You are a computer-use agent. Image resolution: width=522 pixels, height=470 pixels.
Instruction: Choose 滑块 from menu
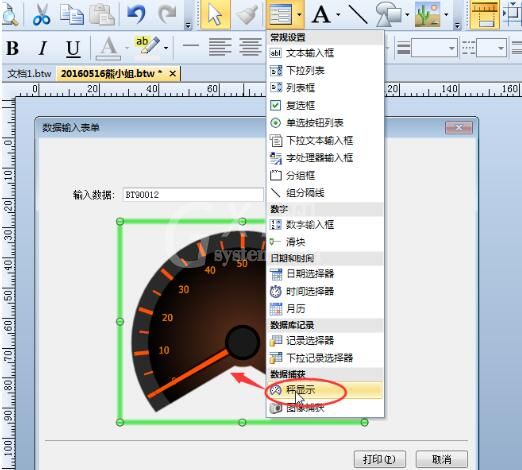click(x=325, y=242)
